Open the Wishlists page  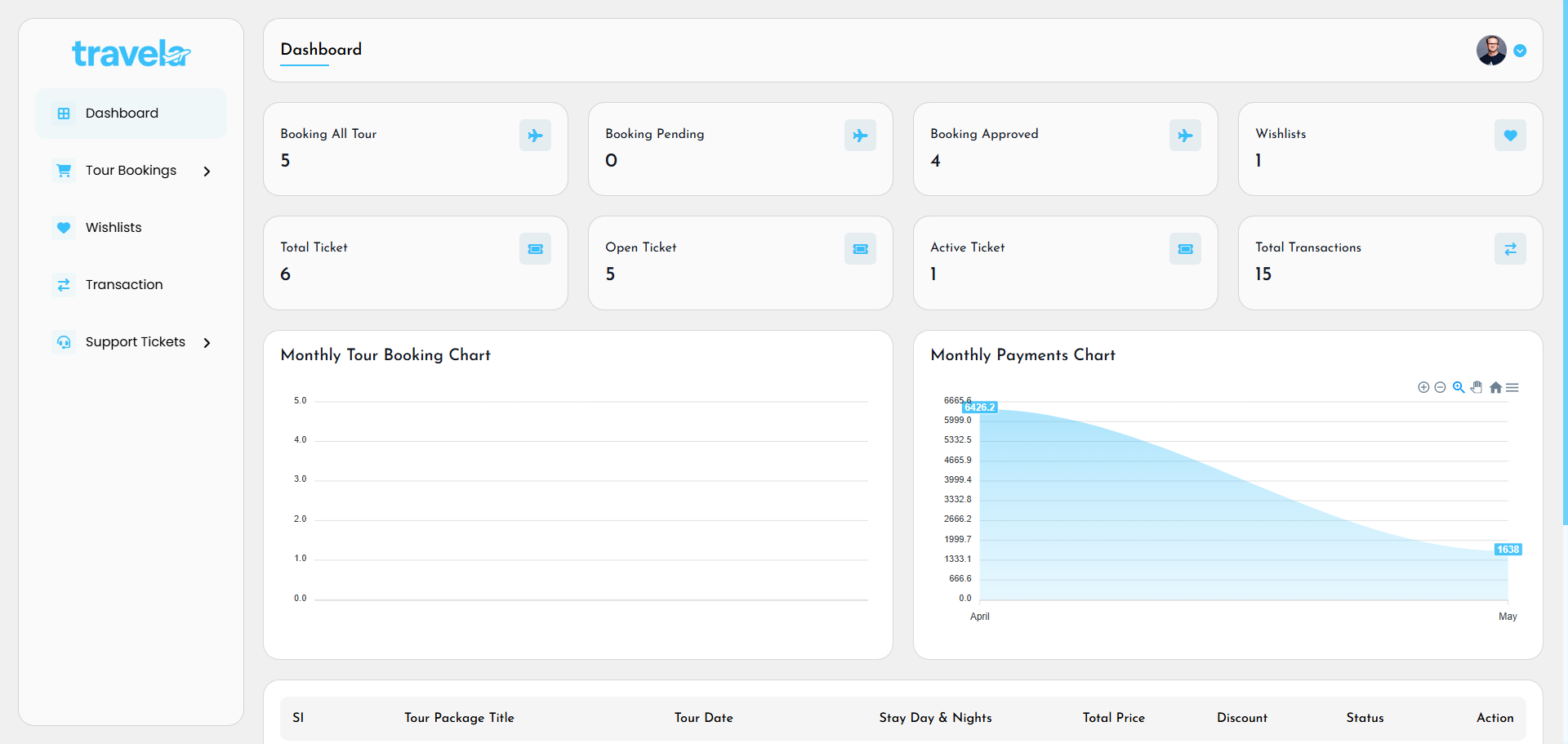pyautogui.click(x=114, y=227)
